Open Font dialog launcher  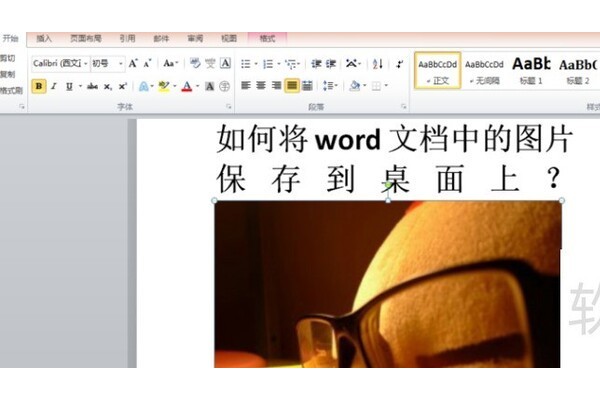tap(229, 107)
